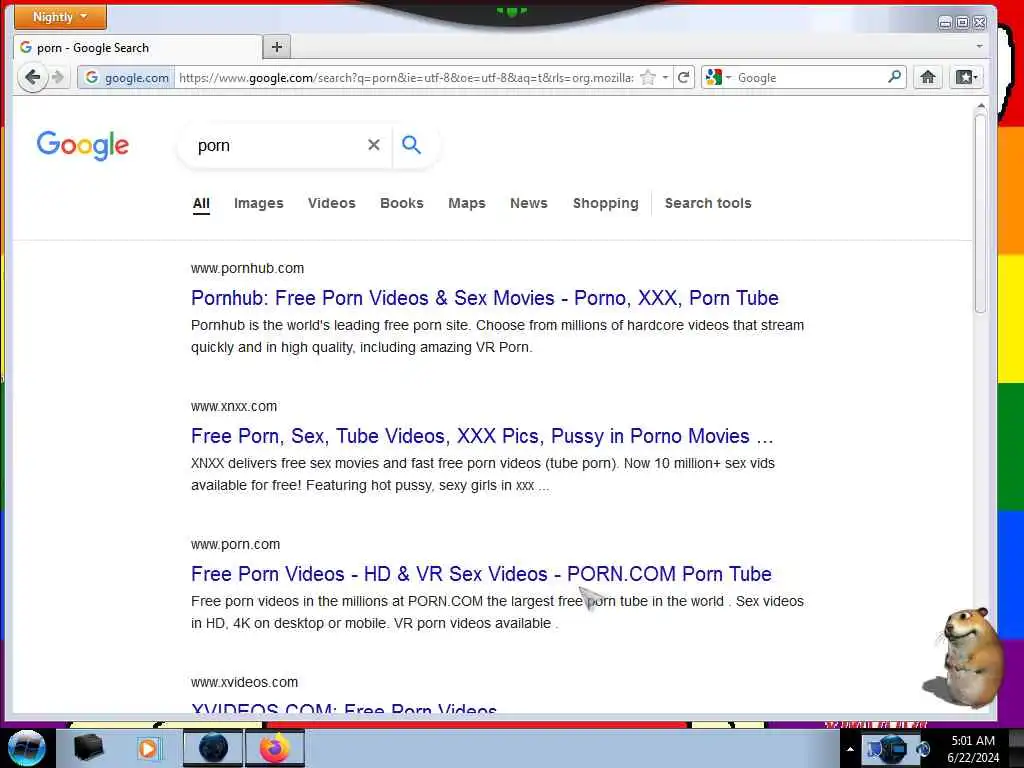The height and width of the screenshot is (768, 1024).
Task: Go back with the browser back arrow
Action: pos(32,78)
